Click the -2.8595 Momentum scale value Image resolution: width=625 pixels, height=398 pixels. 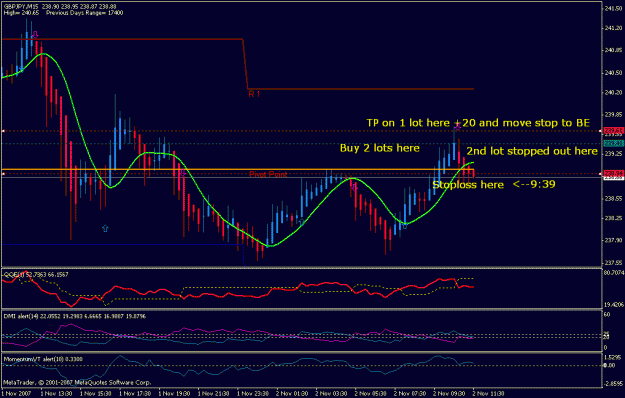click(613, 384)
